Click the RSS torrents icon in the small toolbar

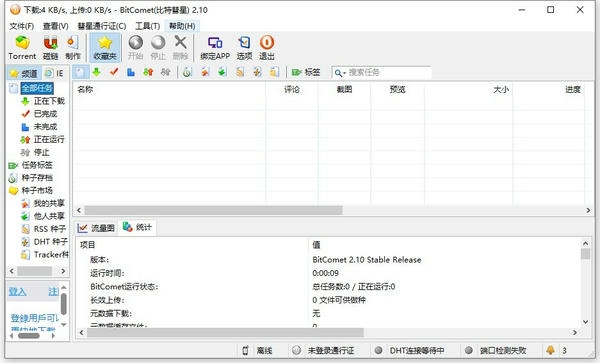(x=240, y=72)
